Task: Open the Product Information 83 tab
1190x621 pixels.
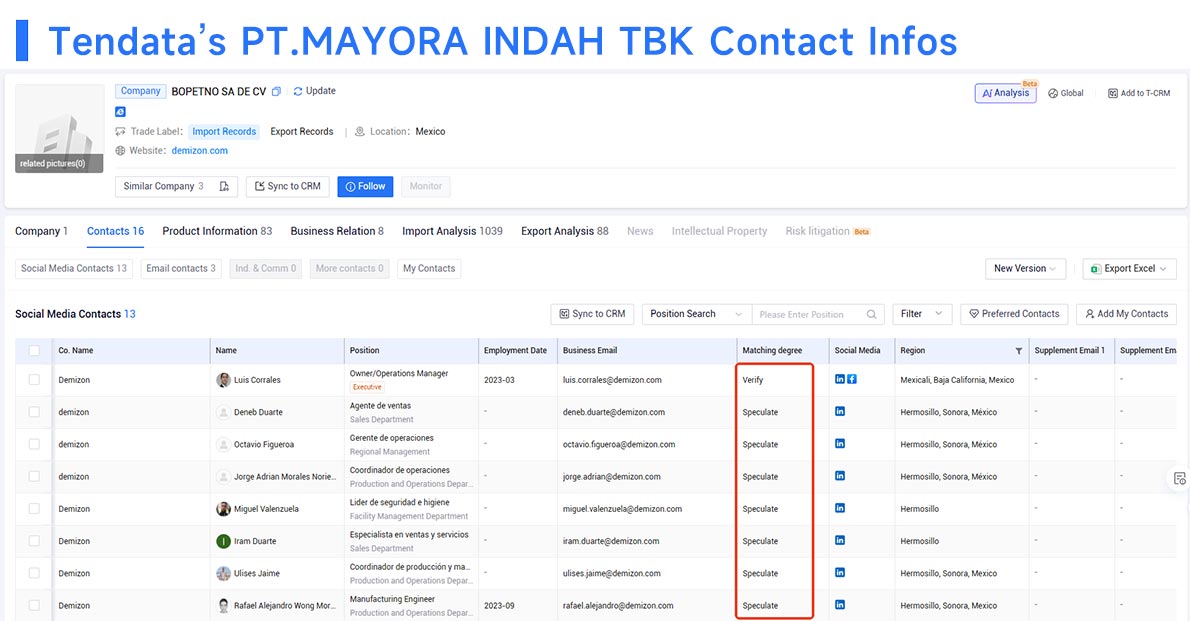Action: [x=217, y=231]
